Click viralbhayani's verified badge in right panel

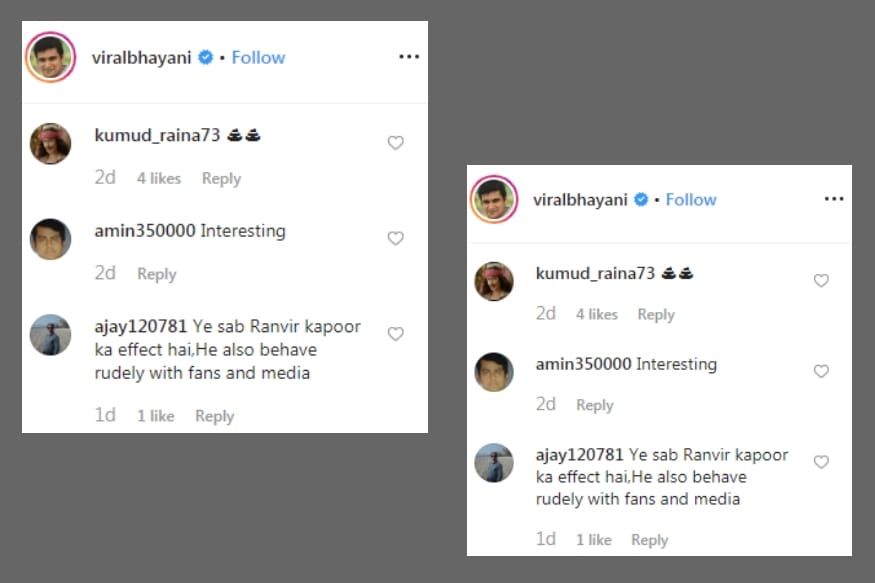[x=640, y=199]
